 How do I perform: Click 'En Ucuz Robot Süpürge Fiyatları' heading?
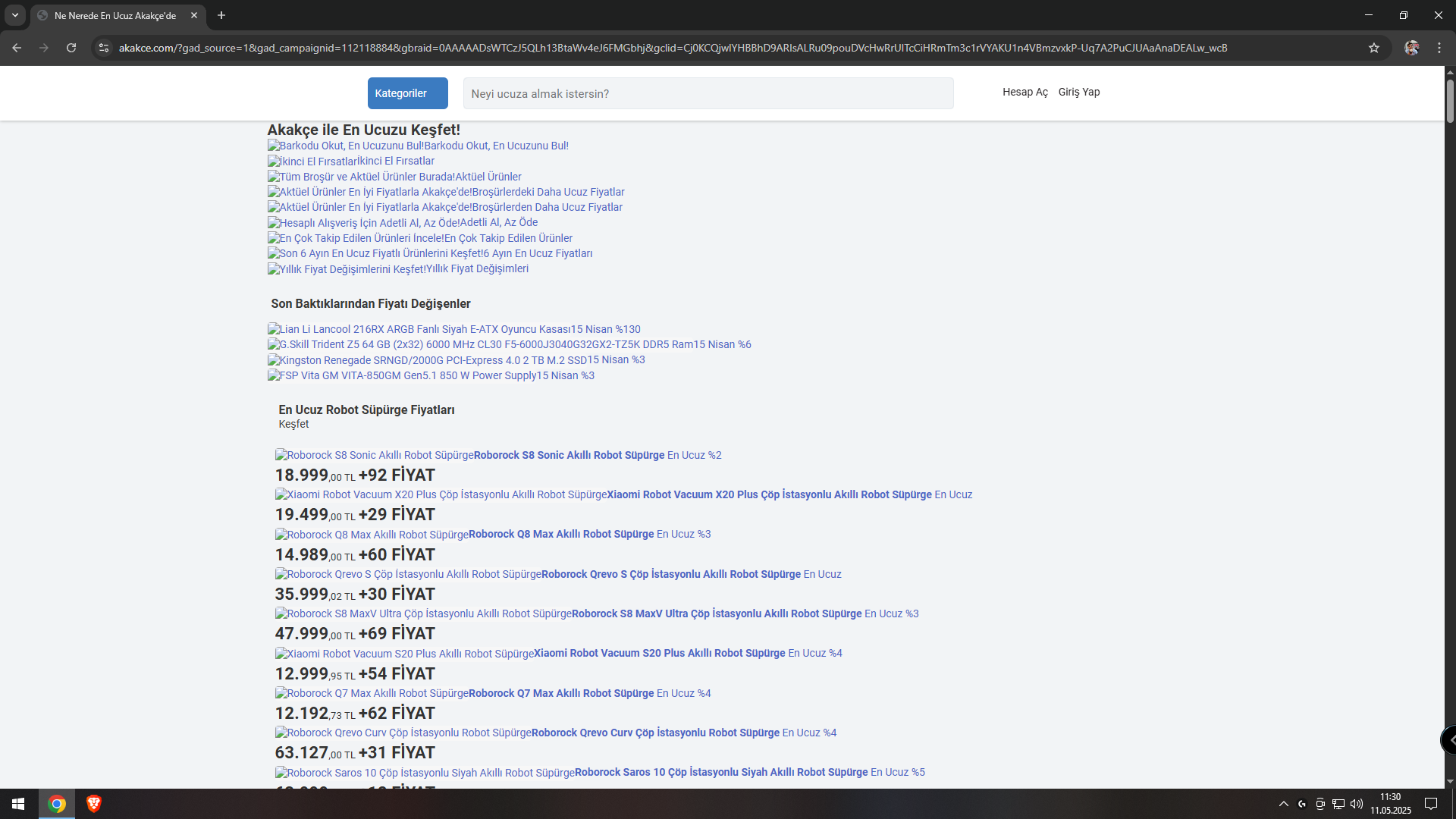click(x=366, y=409)
